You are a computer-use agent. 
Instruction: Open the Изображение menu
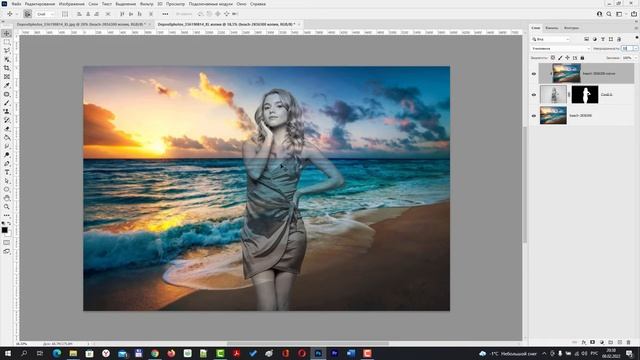tap(71, 4)
